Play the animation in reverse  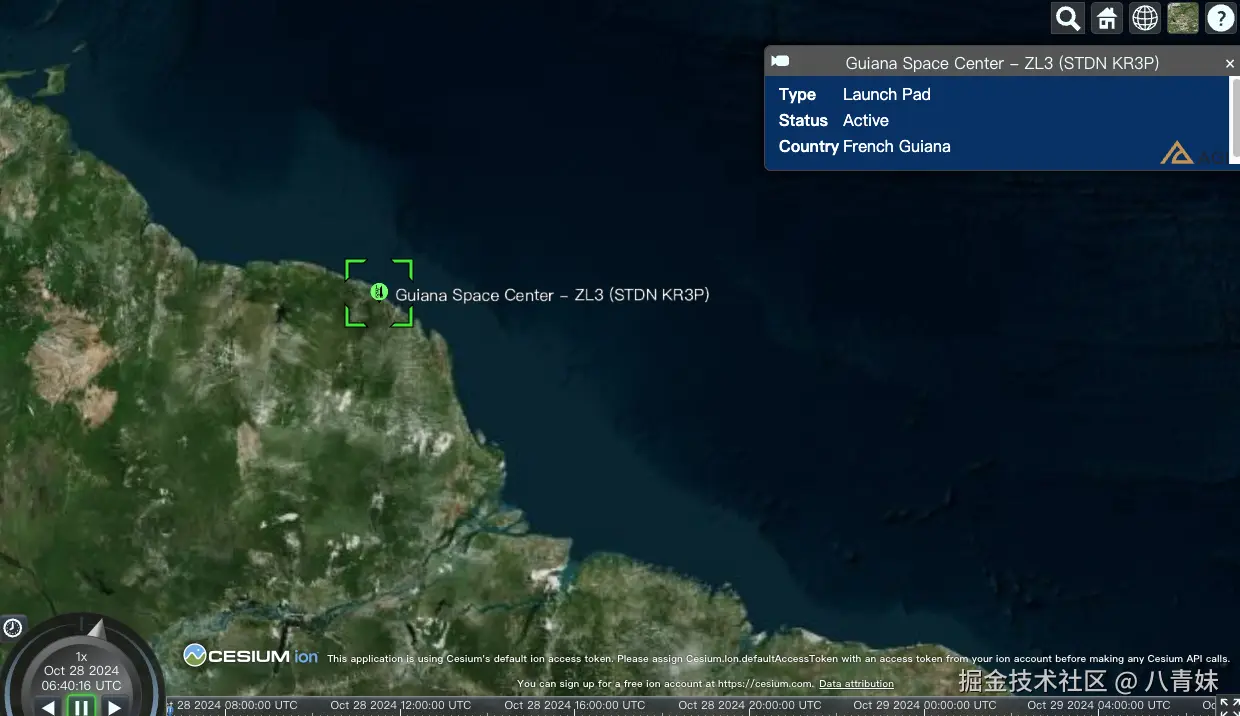(x=47, y=707)
